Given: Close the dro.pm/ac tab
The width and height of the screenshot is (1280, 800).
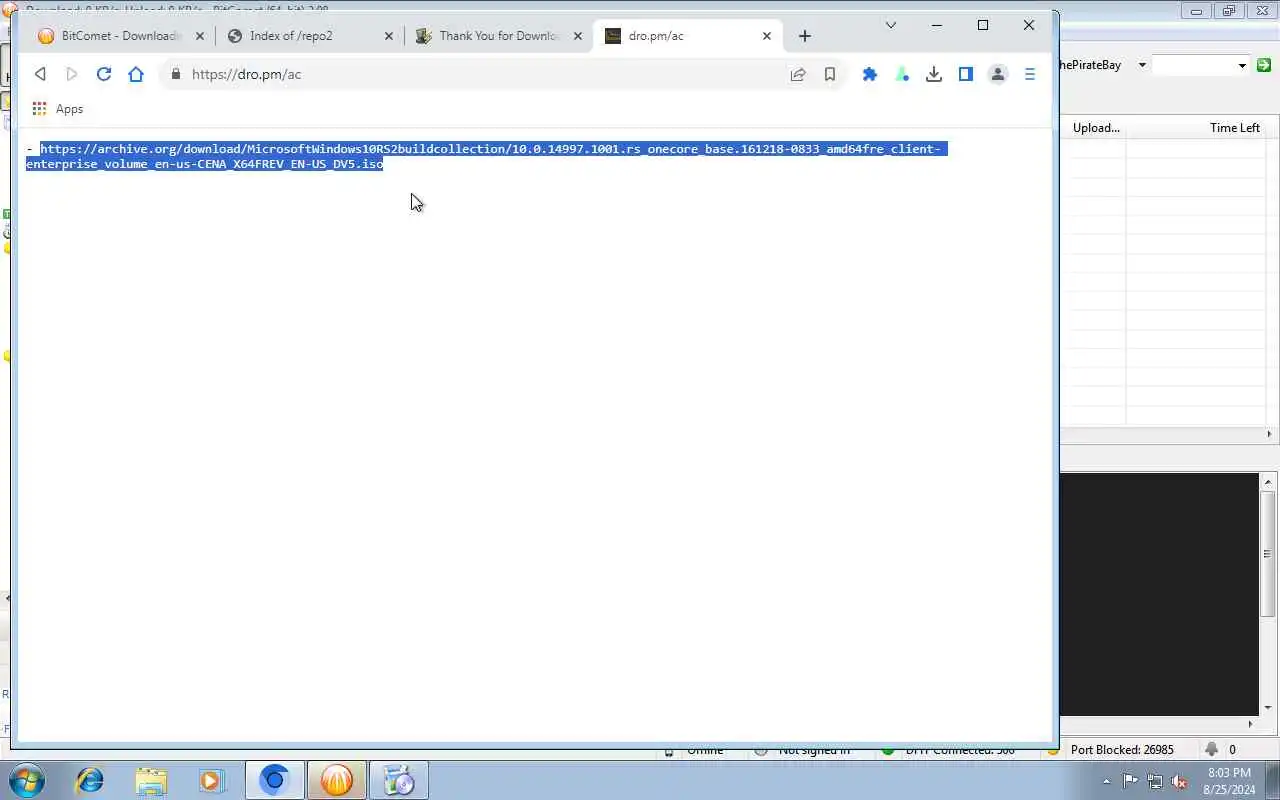Looking at the screenshot, I should (767, 36).
